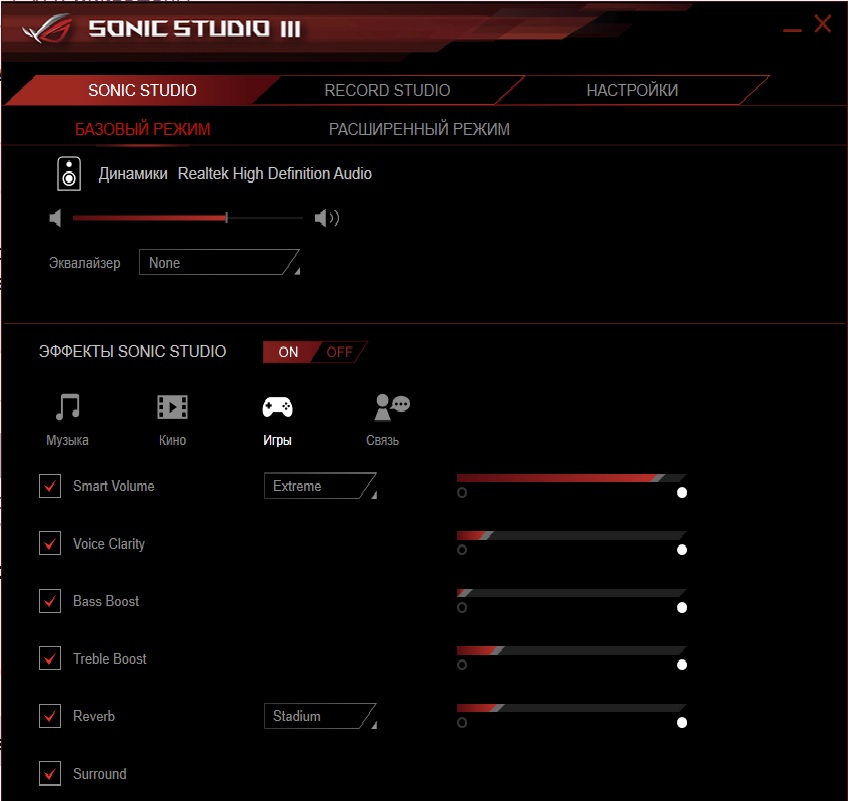This screenshot has height=801, width=848.
Task: Click the ЭФФЕКТЫ SONIC STUDIO heading
Action: coord(132,352)
